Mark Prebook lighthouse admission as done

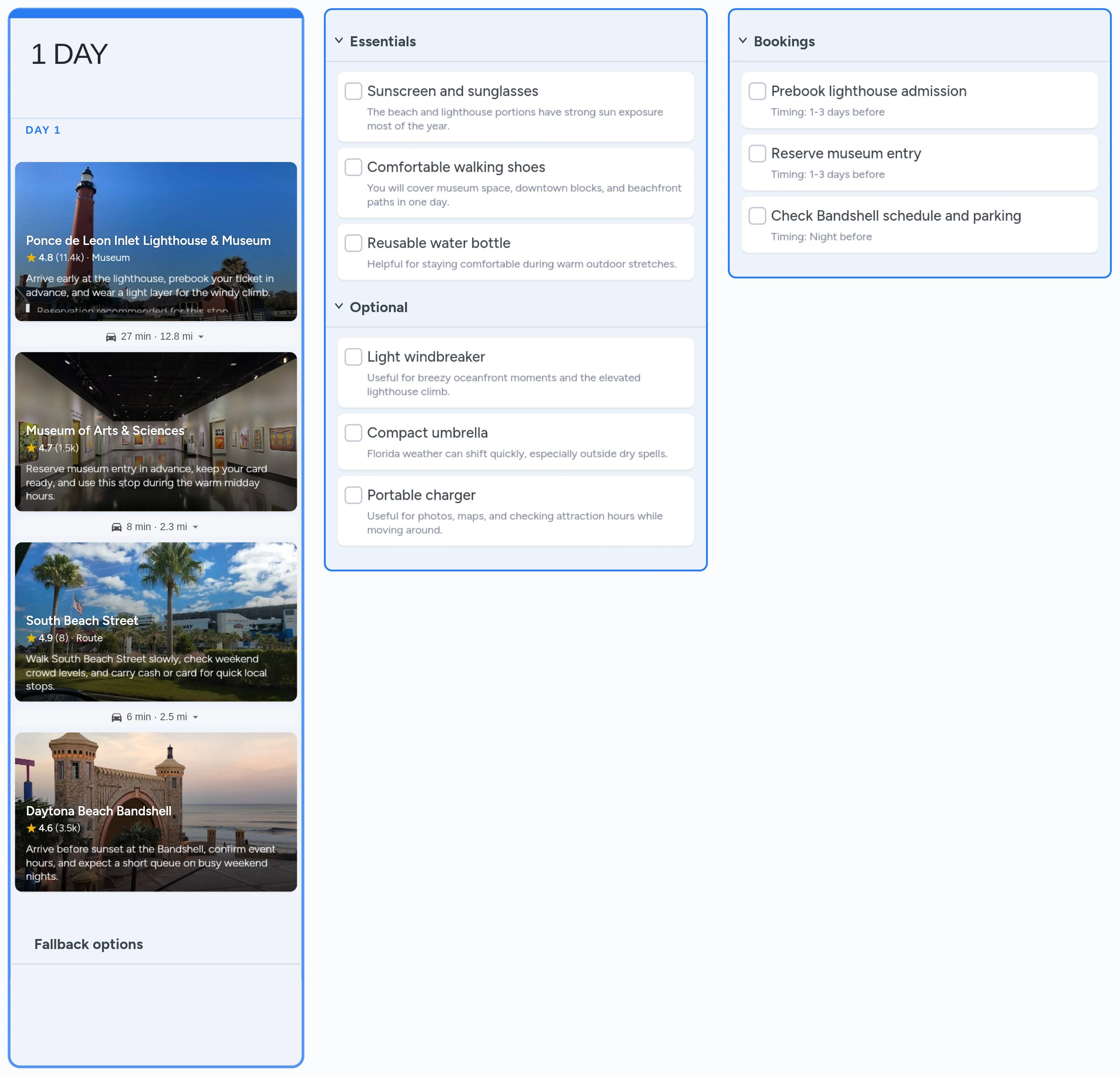tap(757, 91)
